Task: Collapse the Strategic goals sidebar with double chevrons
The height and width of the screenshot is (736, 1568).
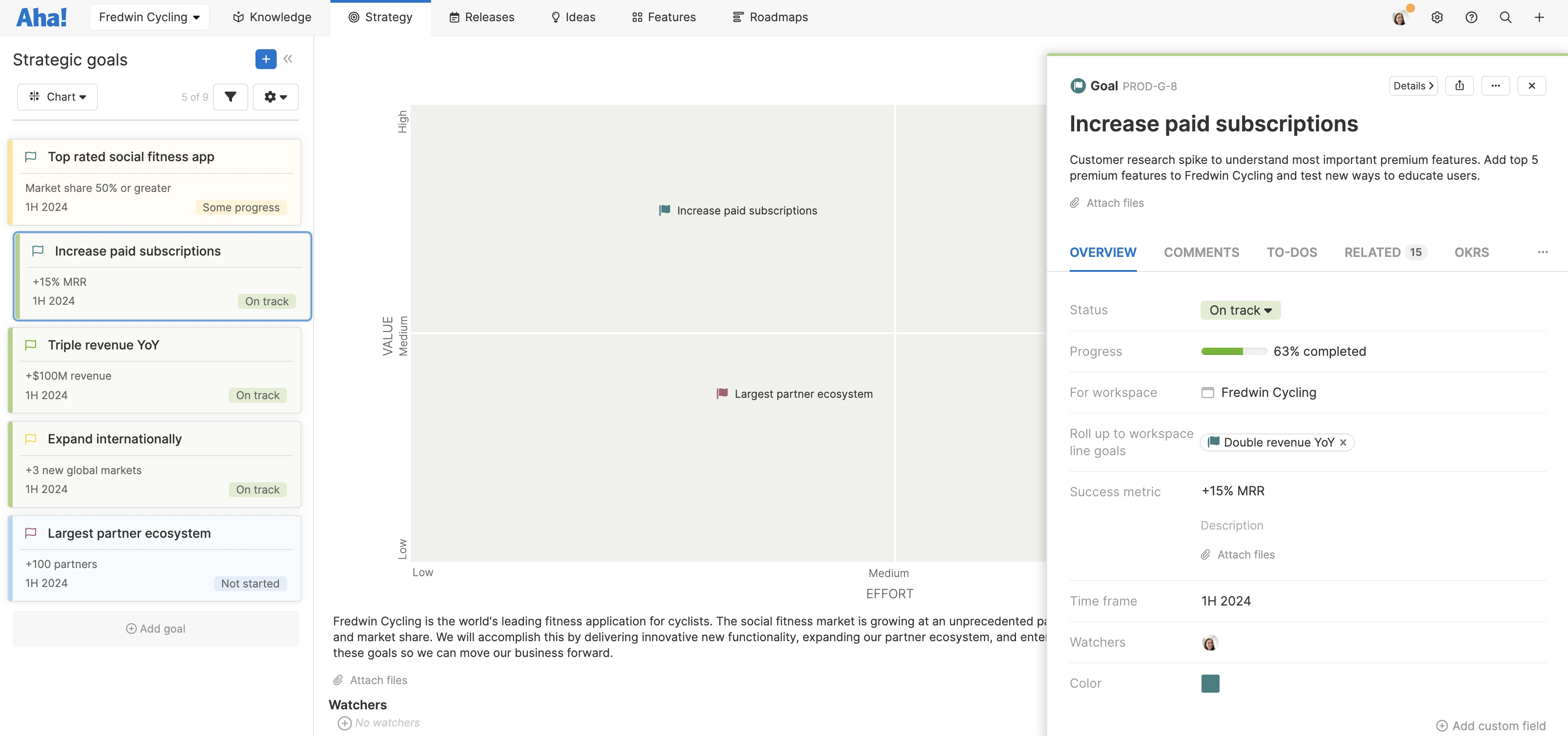Action: pos(288,58)
